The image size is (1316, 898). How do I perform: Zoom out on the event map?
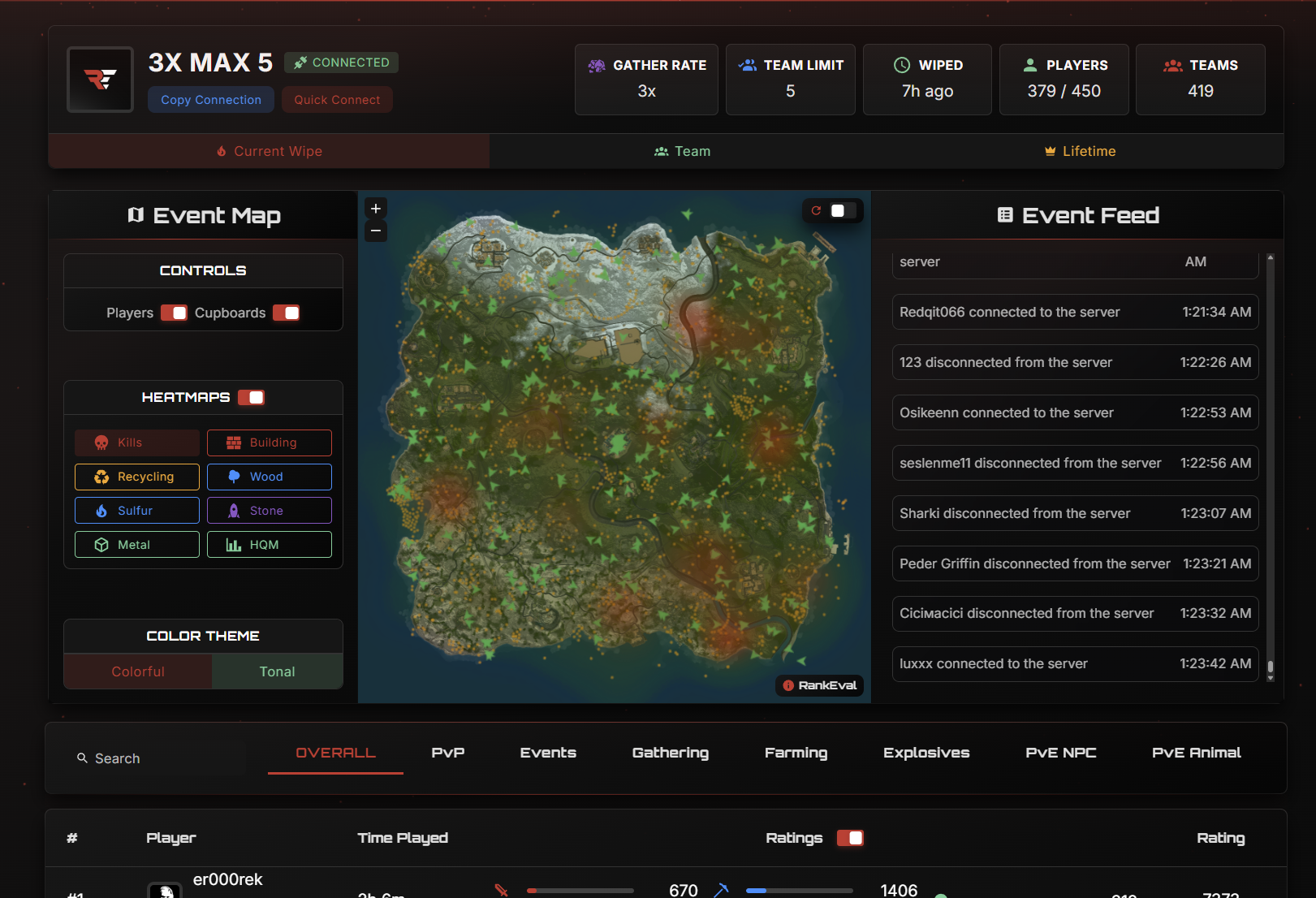coord(376,231)
